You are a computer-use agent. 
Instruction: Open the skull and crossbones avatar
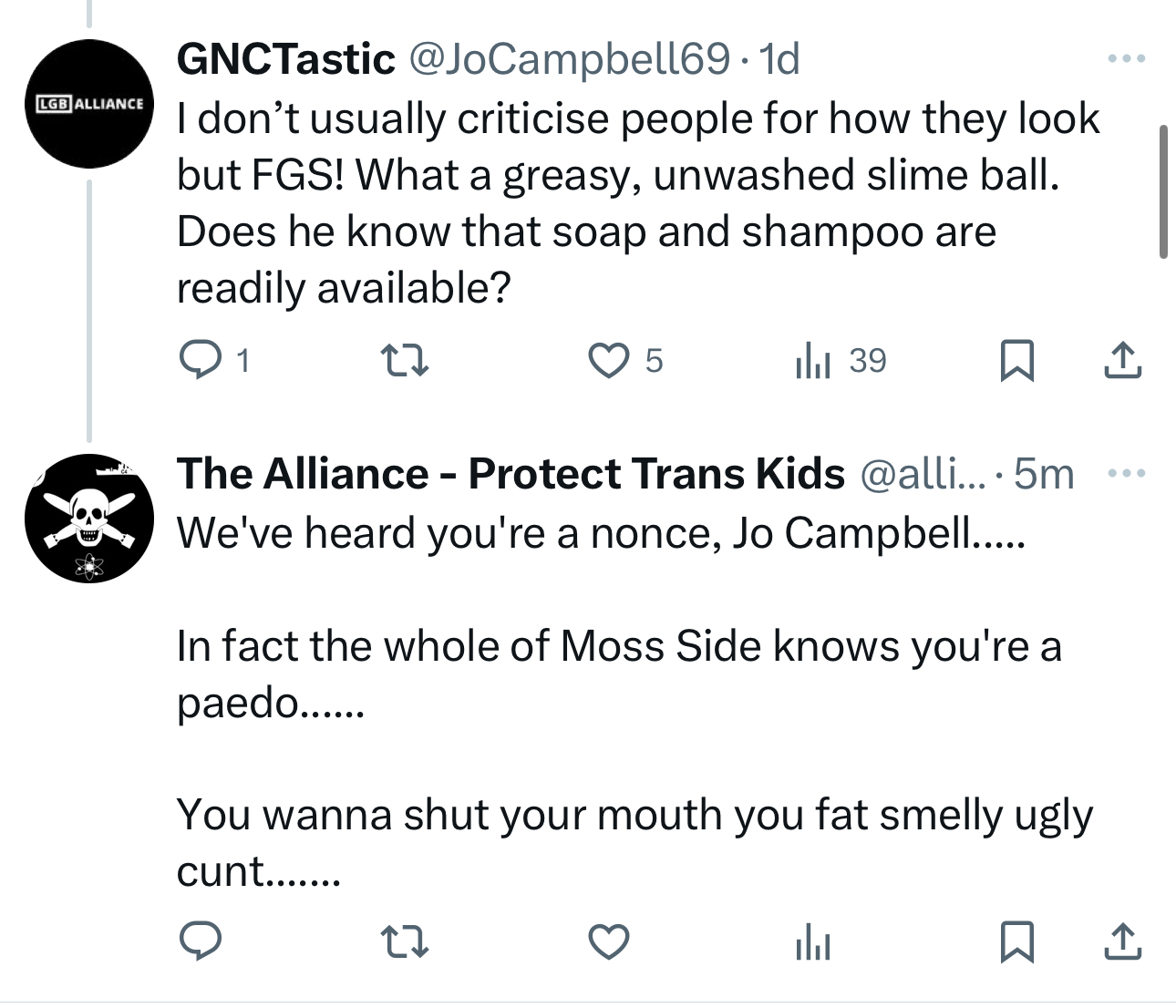pyautogui.click(x=89, y=519)
